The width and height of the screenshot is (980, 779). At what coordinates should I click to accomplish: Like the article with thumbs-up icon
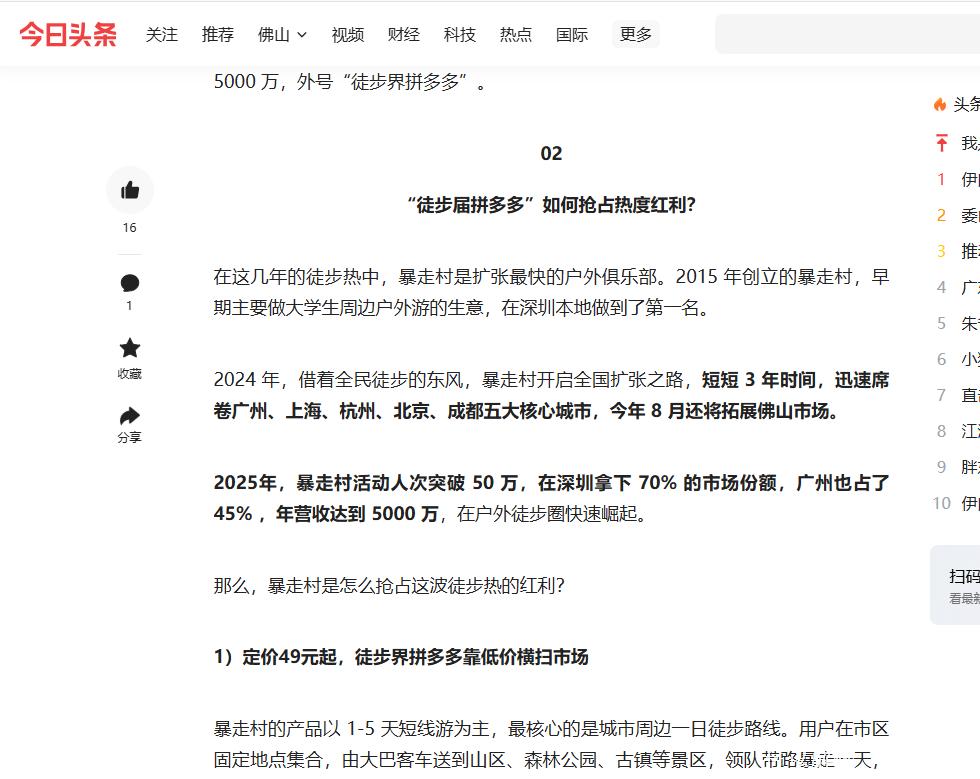tap(130, 189)
